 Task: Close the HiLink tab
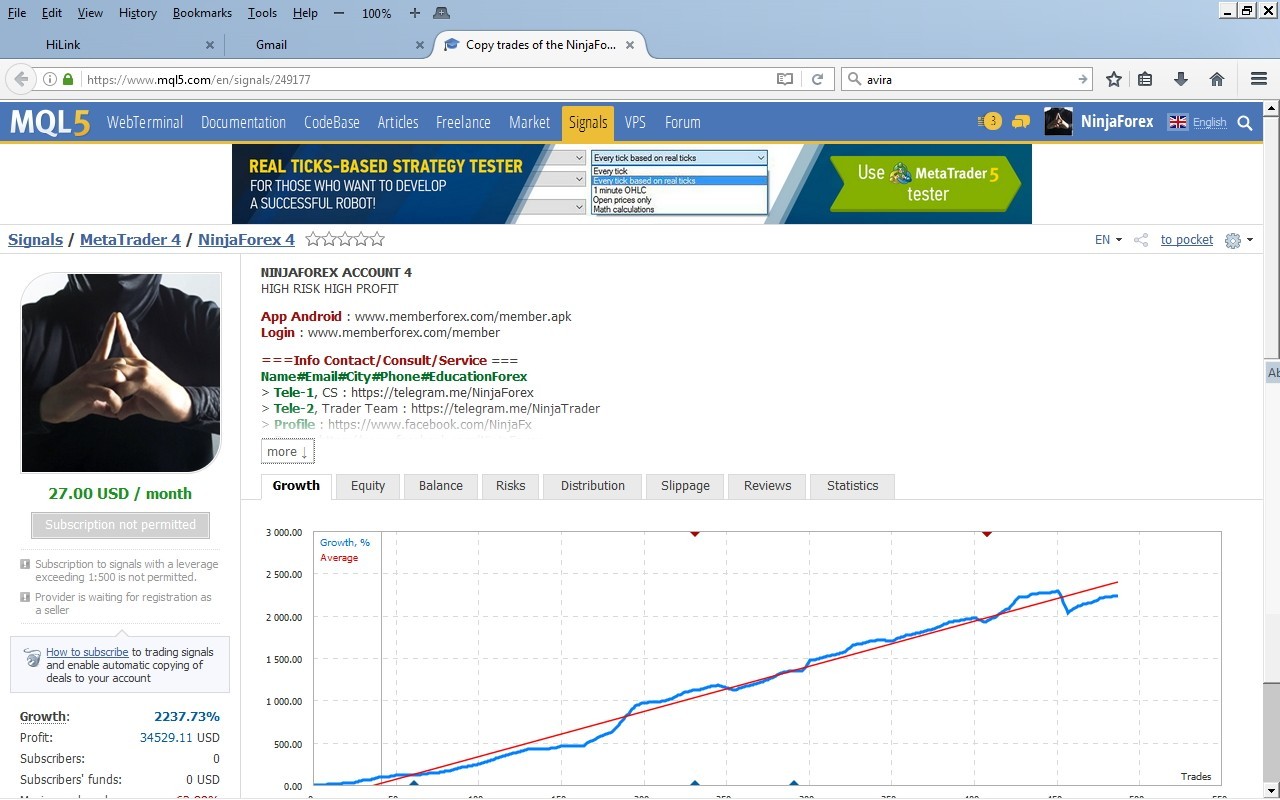point(210,45)
